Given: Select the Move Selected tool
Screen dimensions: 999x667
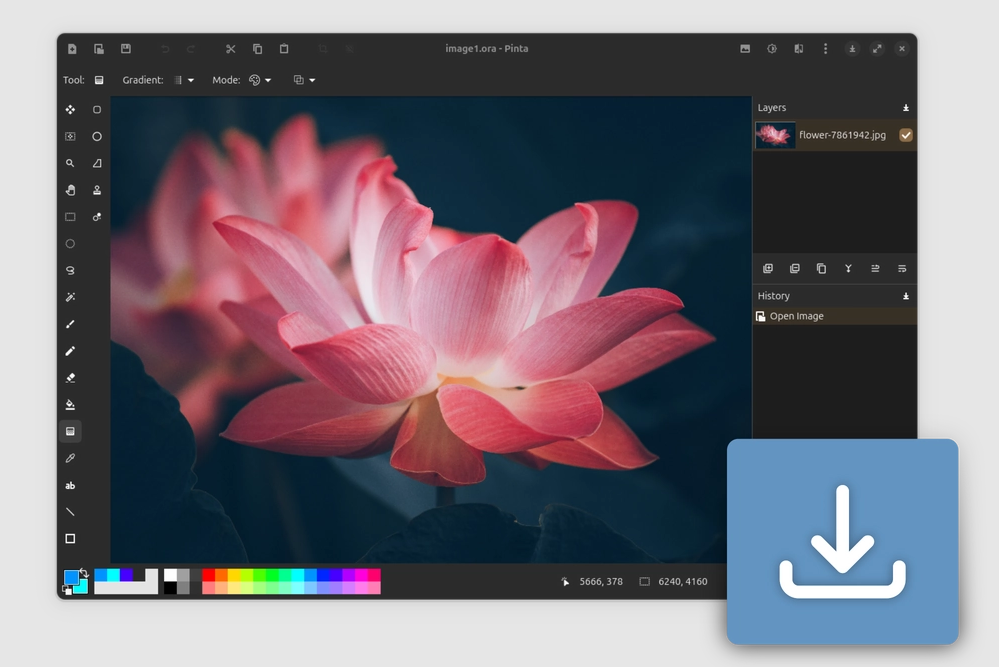Looking at the screenshot, I should 70,110.
